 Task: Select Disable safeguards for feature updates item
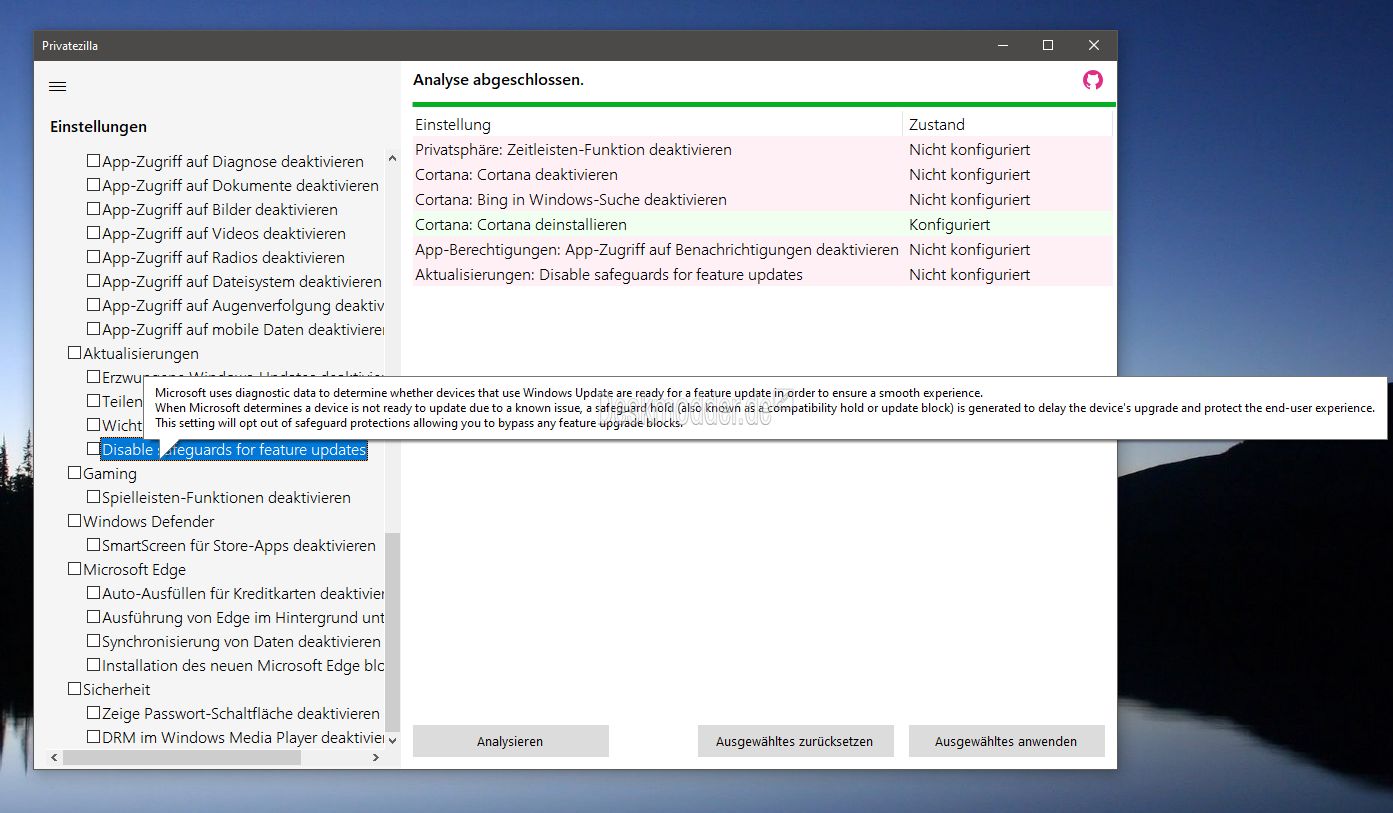(234, 450)
